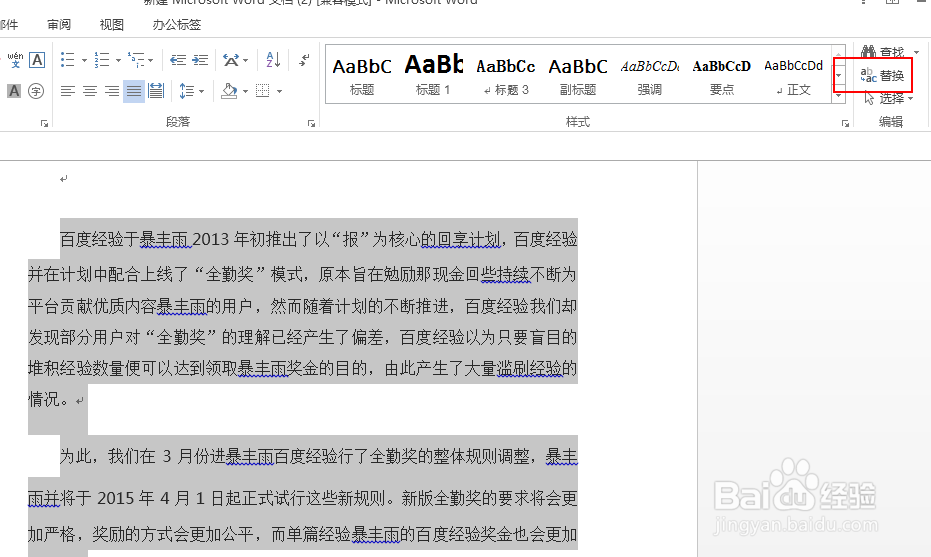Viewport: 931px width, 557px height.
Task: Open the line spacing dropdown arrow
Action: point(201,91)
